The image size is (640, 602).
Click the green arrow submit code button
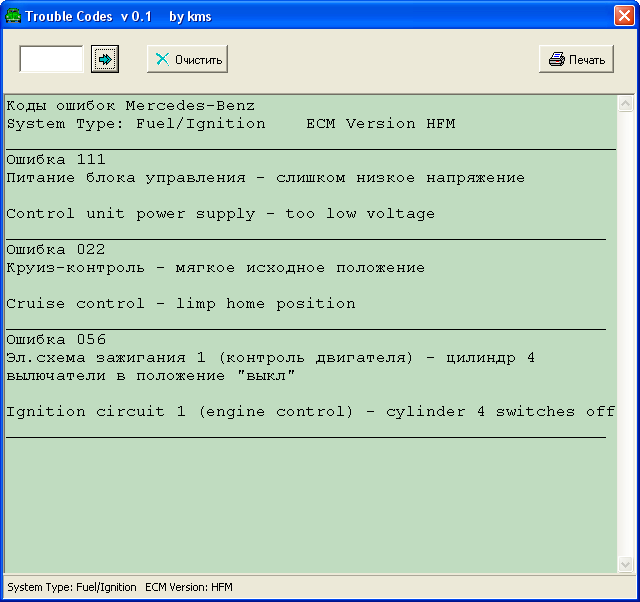(x=105, y=59)
